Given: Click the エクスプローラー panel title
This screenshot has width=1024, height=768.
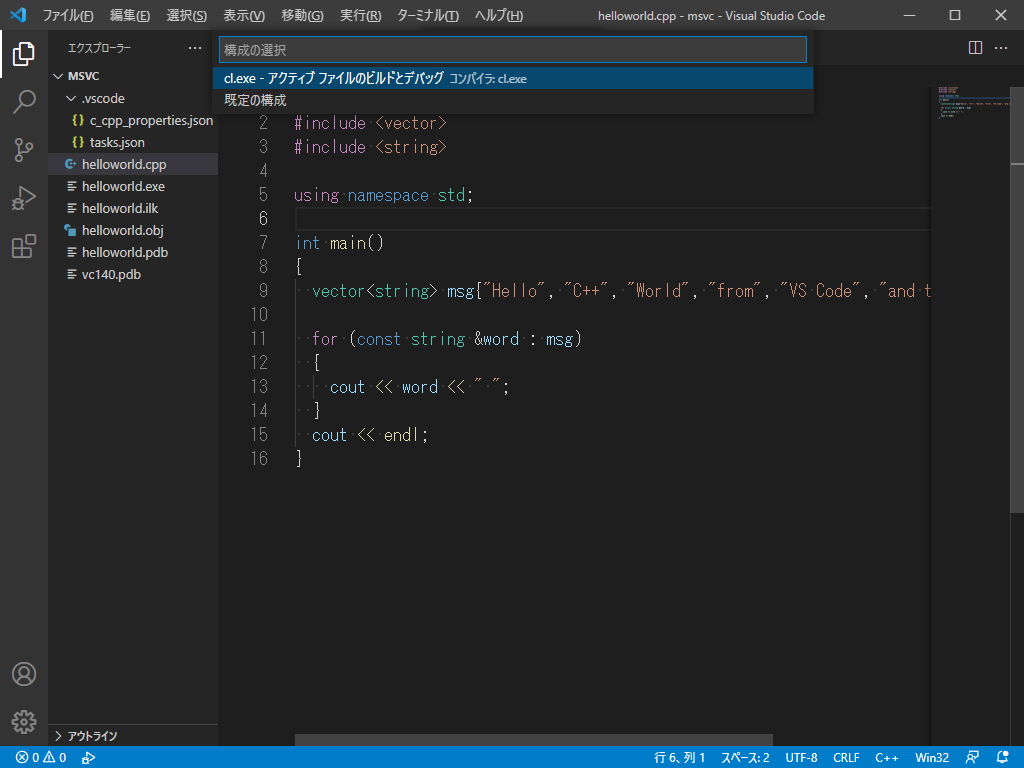Looking at the screenshot, I should [x=99, y=48].
